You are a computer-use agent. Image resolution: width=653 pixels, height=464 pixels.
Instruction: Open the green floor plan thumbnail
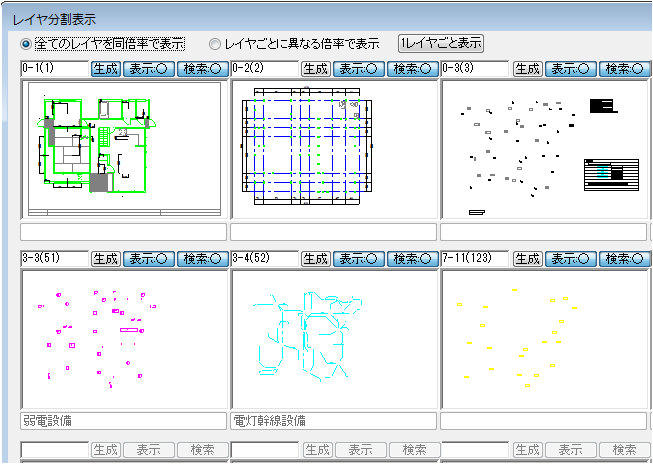click(123, 149)
